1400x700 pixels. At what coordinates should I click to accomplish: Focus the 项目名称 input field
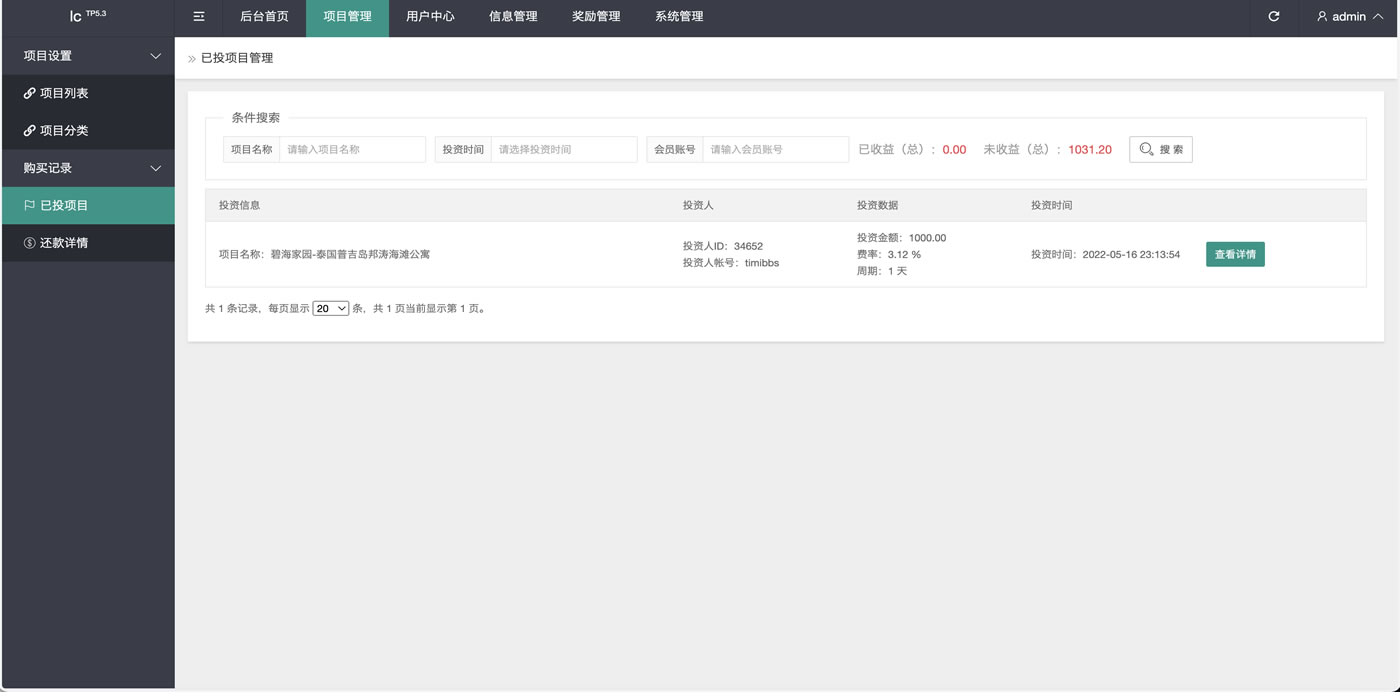[352, 149]
